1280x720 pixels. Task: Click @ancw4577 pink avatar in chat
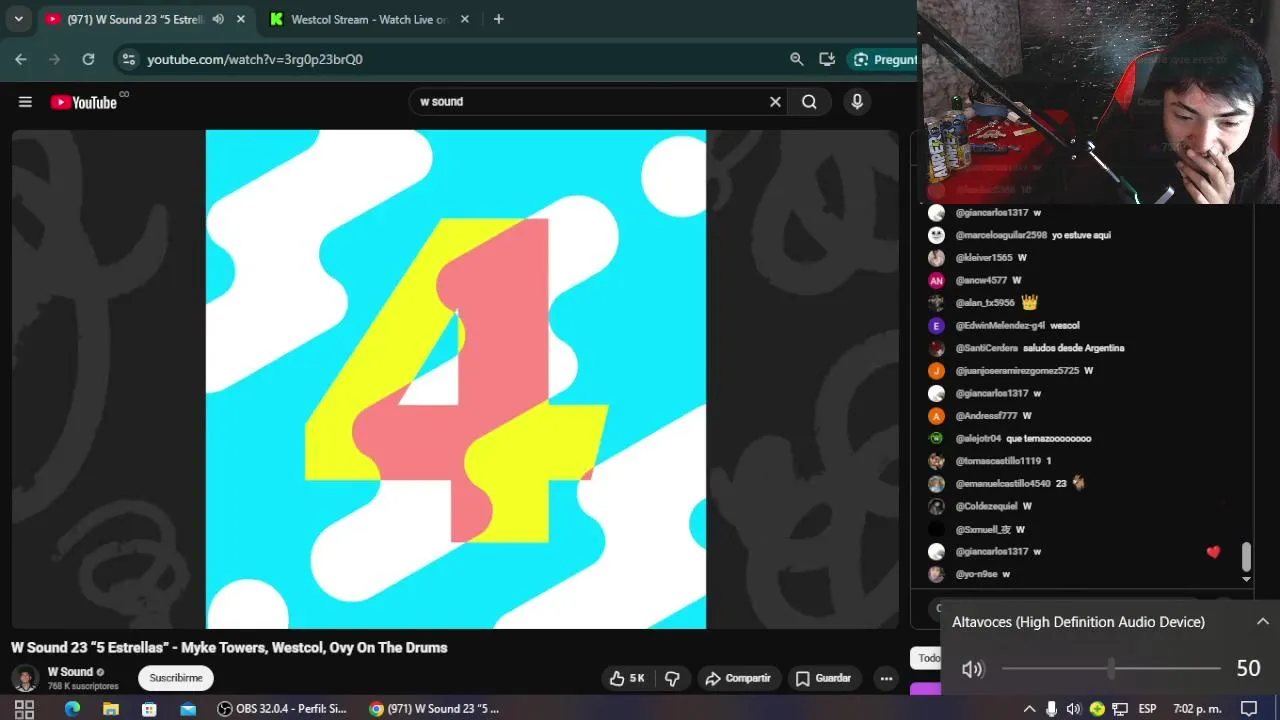936,280
